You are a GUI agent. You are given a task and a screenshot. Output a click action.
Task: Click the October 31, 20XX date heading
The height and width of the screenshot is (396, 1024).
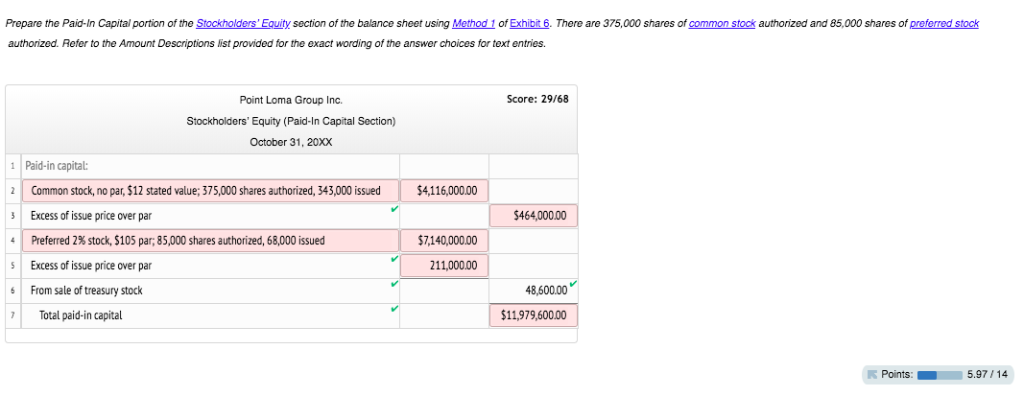[x=291, y=142]
